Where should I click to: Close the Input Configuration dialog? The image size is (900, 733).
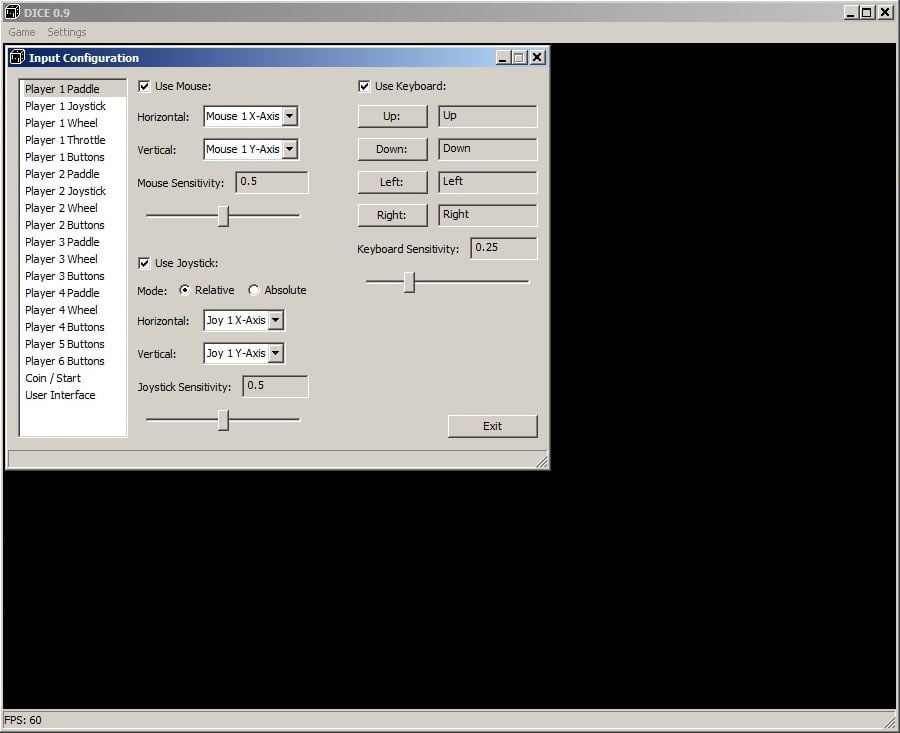coord(538,58)
